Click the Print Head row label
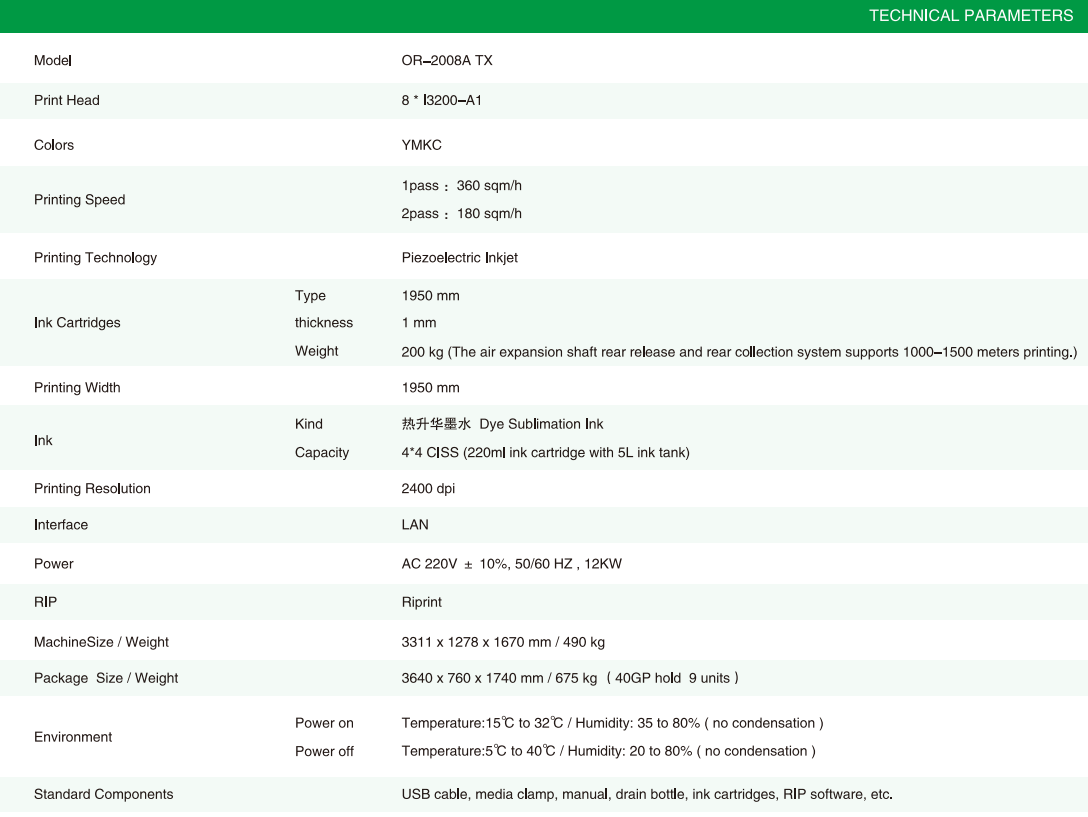 coord(67,101)
